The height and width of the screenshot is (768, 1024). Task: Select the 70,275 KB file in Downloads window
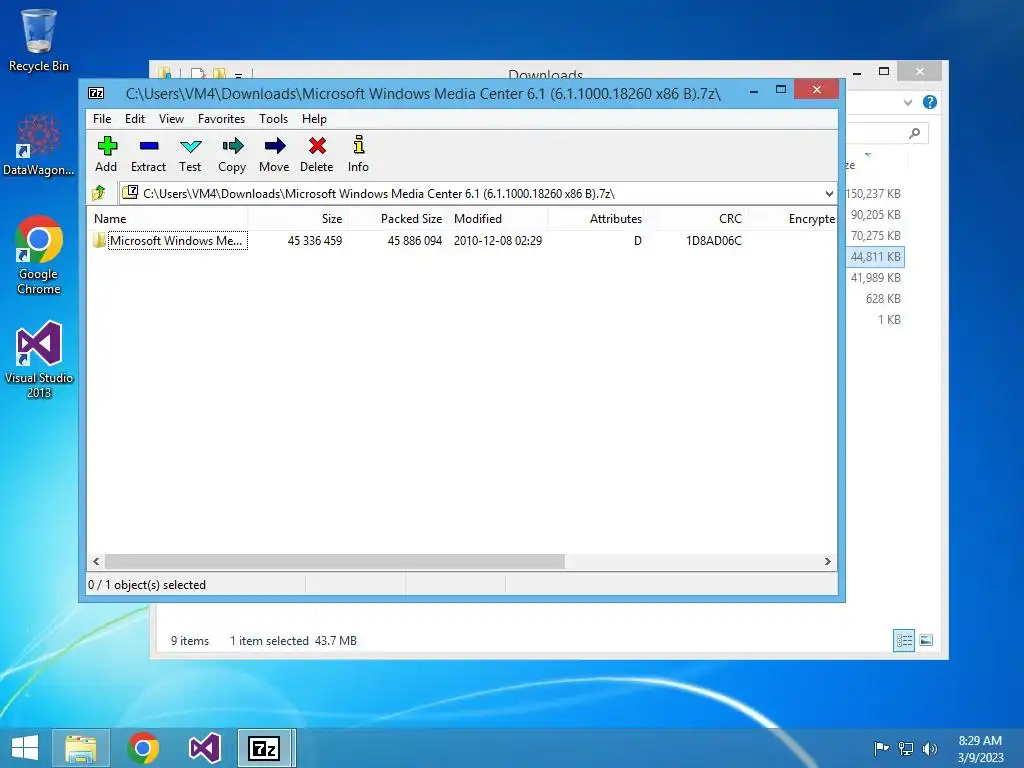pos(875,236)
